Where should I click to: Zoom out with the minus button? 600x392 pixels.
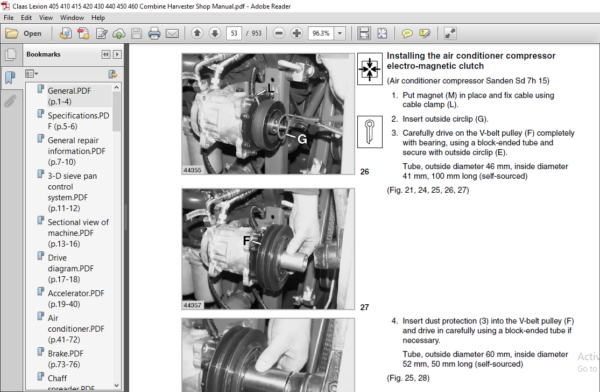pyautogui.click(x=279, y=33)
